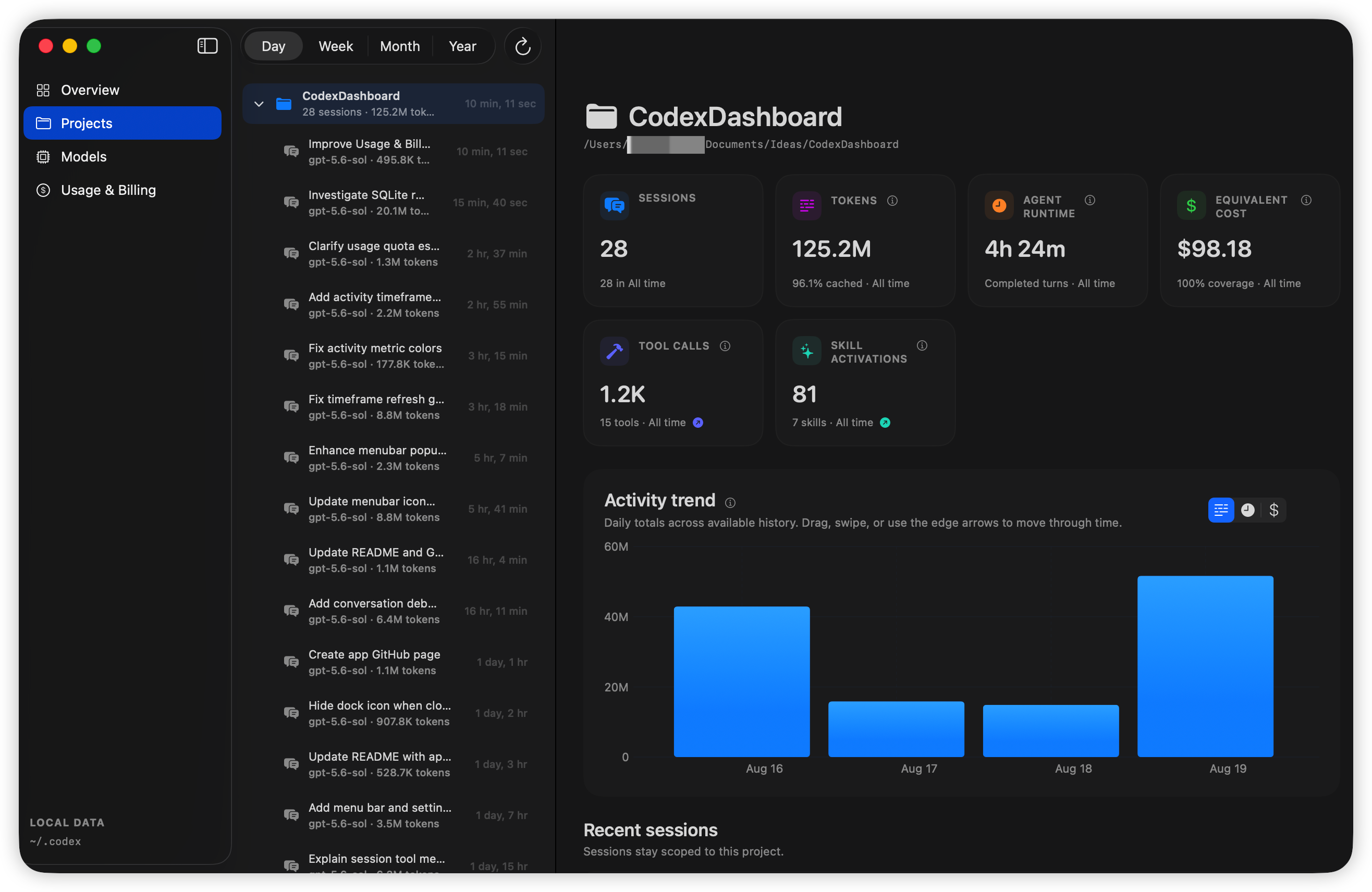This screenshot has height=892, width=1372.
Task: Open the Overview section
Action: click(x=122, y=90)
